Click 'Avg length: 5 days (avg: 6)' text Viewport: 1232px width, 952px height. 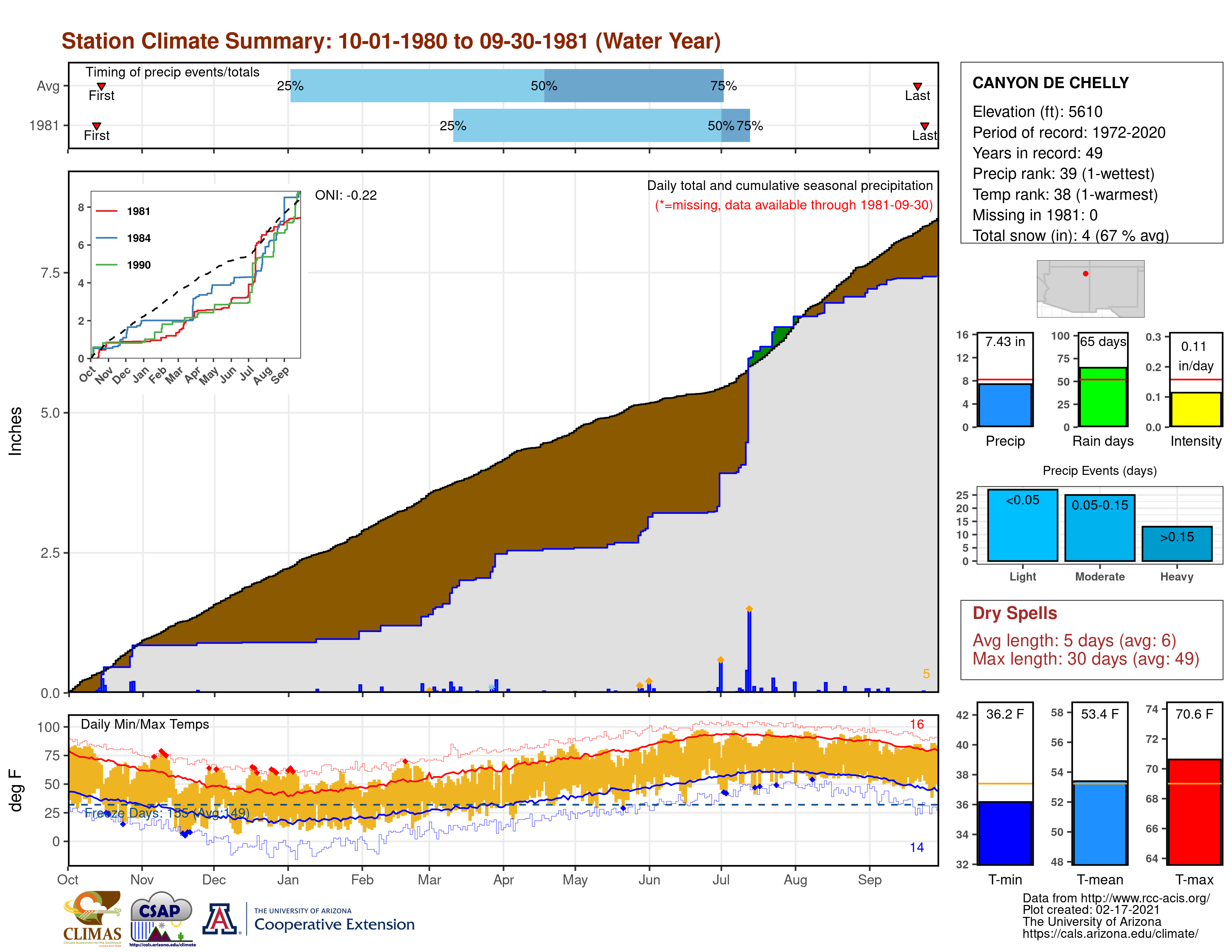pos(1074,641)
